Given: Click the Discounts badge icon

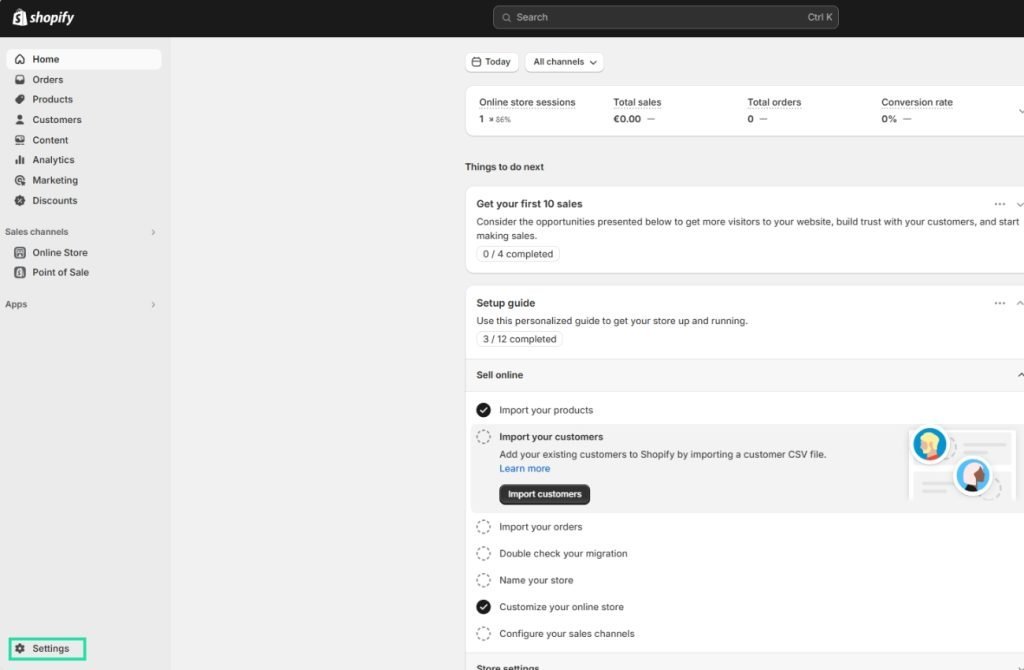Looking at the screenshot, I should 20,200.
